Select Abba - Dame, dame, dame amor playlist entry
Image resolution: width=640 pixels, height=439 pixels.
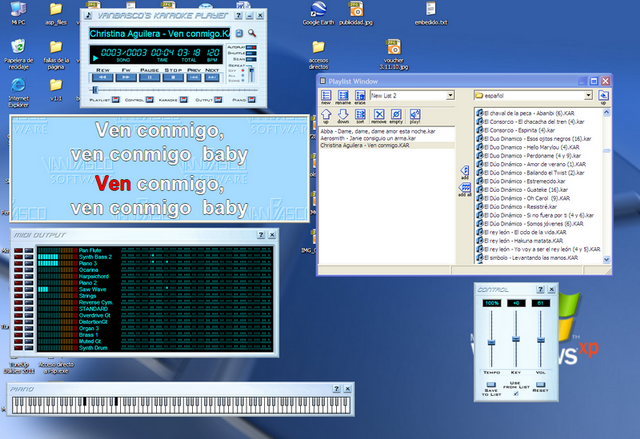[378, 131]
